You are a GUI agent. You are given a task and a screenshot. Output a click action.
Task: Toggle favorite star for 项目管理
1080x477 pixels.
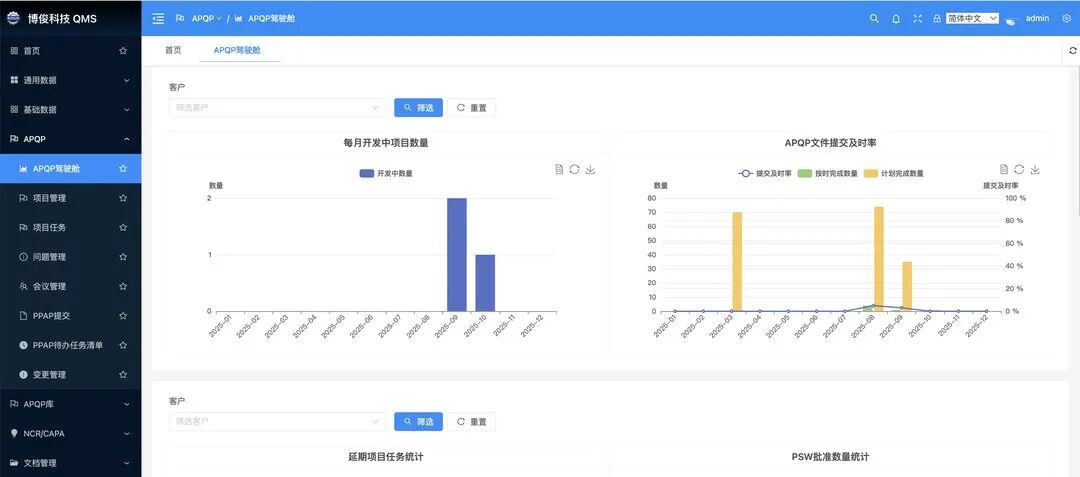coord(123,198)
